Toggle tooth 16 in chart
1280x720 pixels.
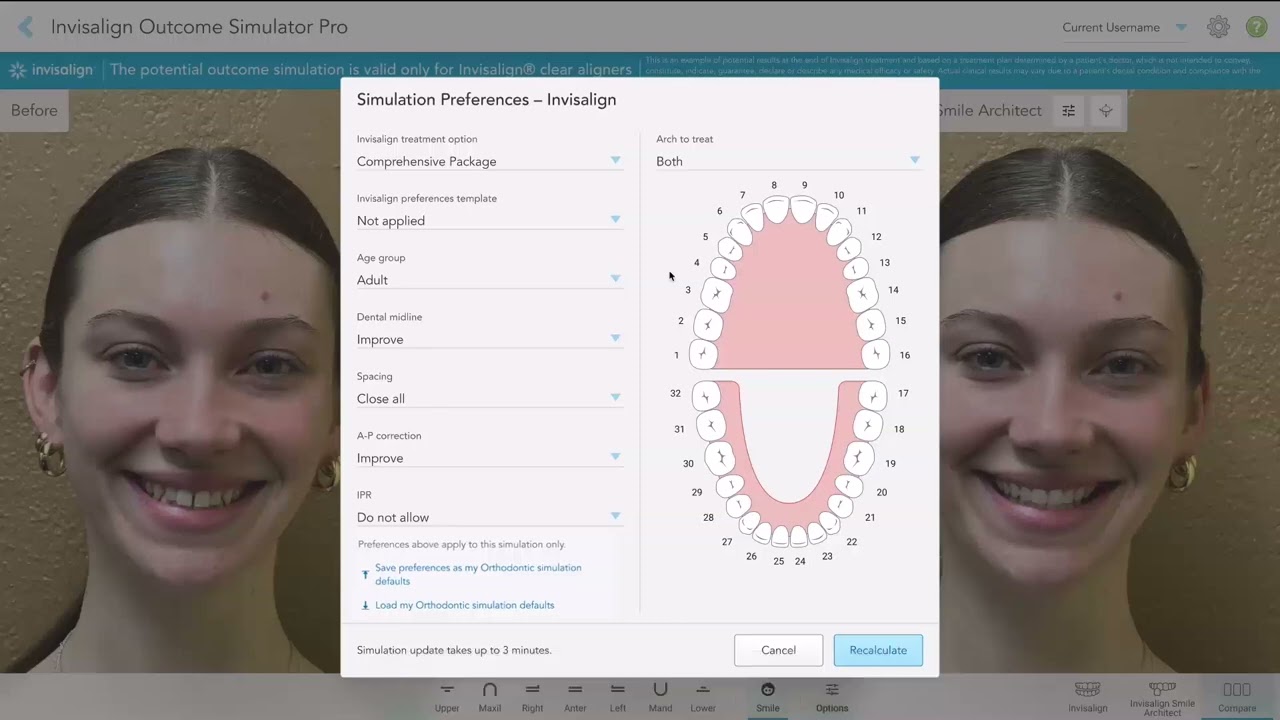click(875, 354)
